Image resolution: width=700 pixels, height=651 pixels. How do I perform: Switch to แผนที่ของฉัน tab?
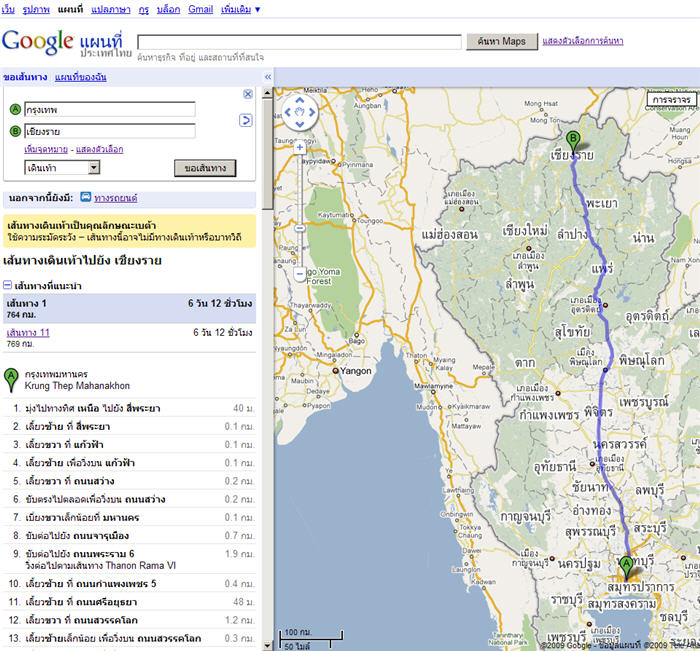point(80,77)
